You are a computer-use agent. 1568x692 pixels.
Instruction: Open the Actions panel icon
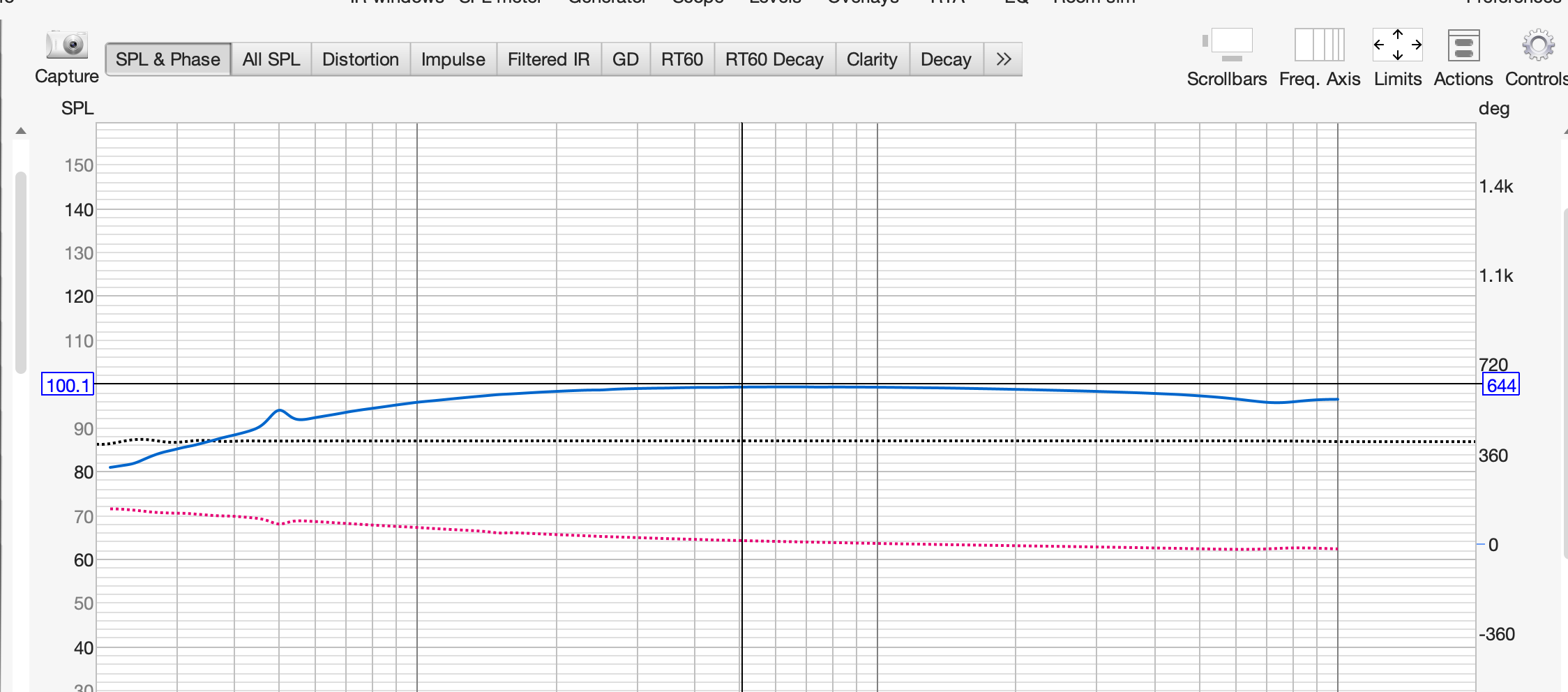point(1463,45)
